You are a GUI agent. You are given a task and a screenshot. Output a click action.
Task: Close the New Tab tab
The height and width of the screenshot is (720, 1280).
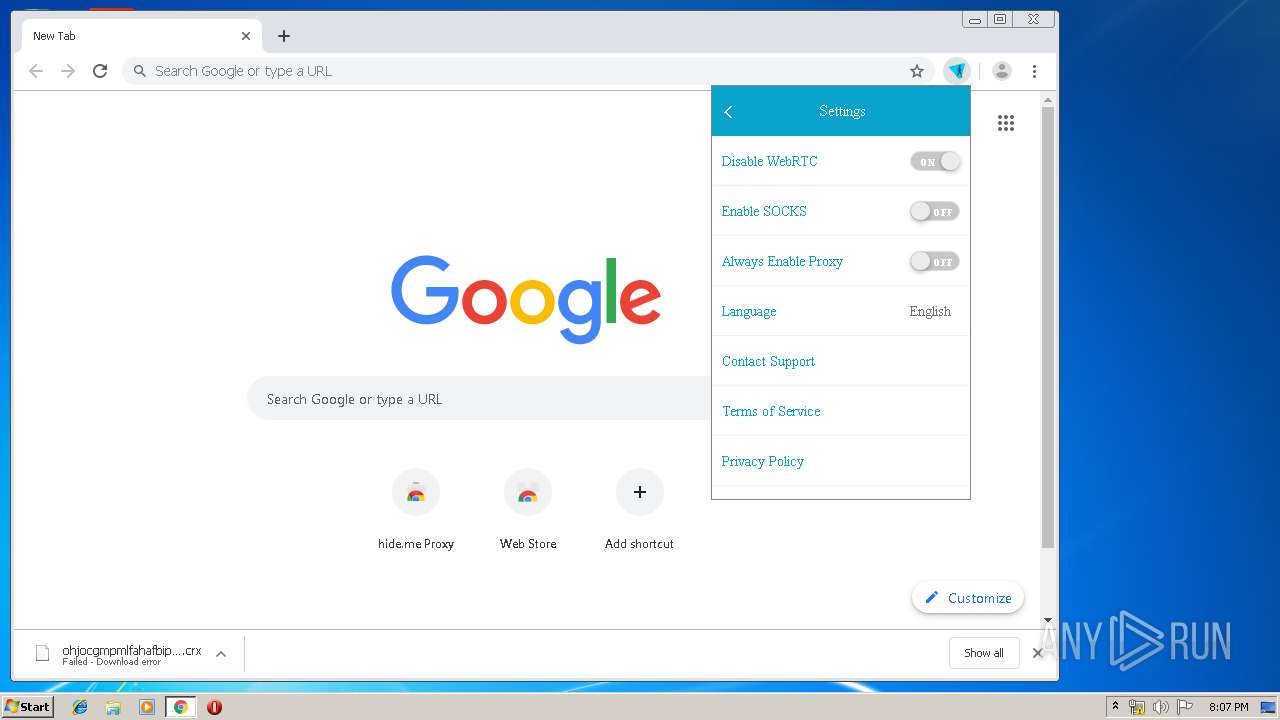pos(246,36)
